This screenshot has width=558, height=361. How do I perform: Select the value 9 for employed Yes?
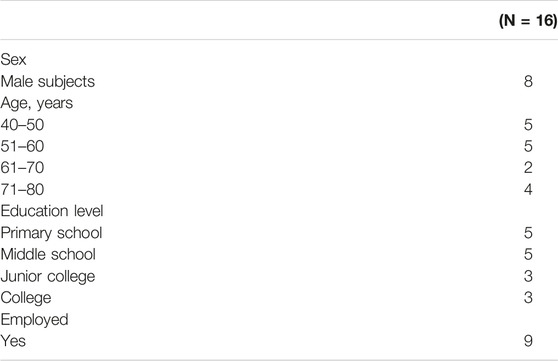point(528,341)
